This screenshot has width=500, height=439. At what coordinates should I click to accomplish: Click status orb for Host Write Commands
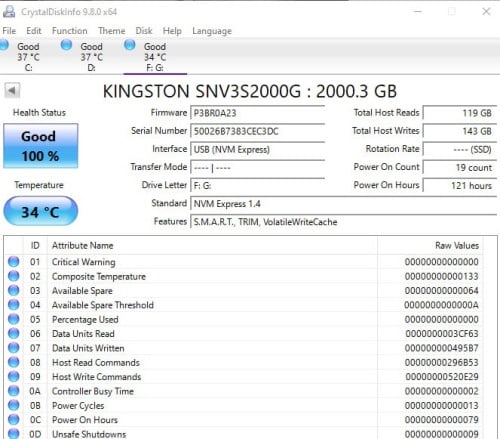(x=14, y=376)
